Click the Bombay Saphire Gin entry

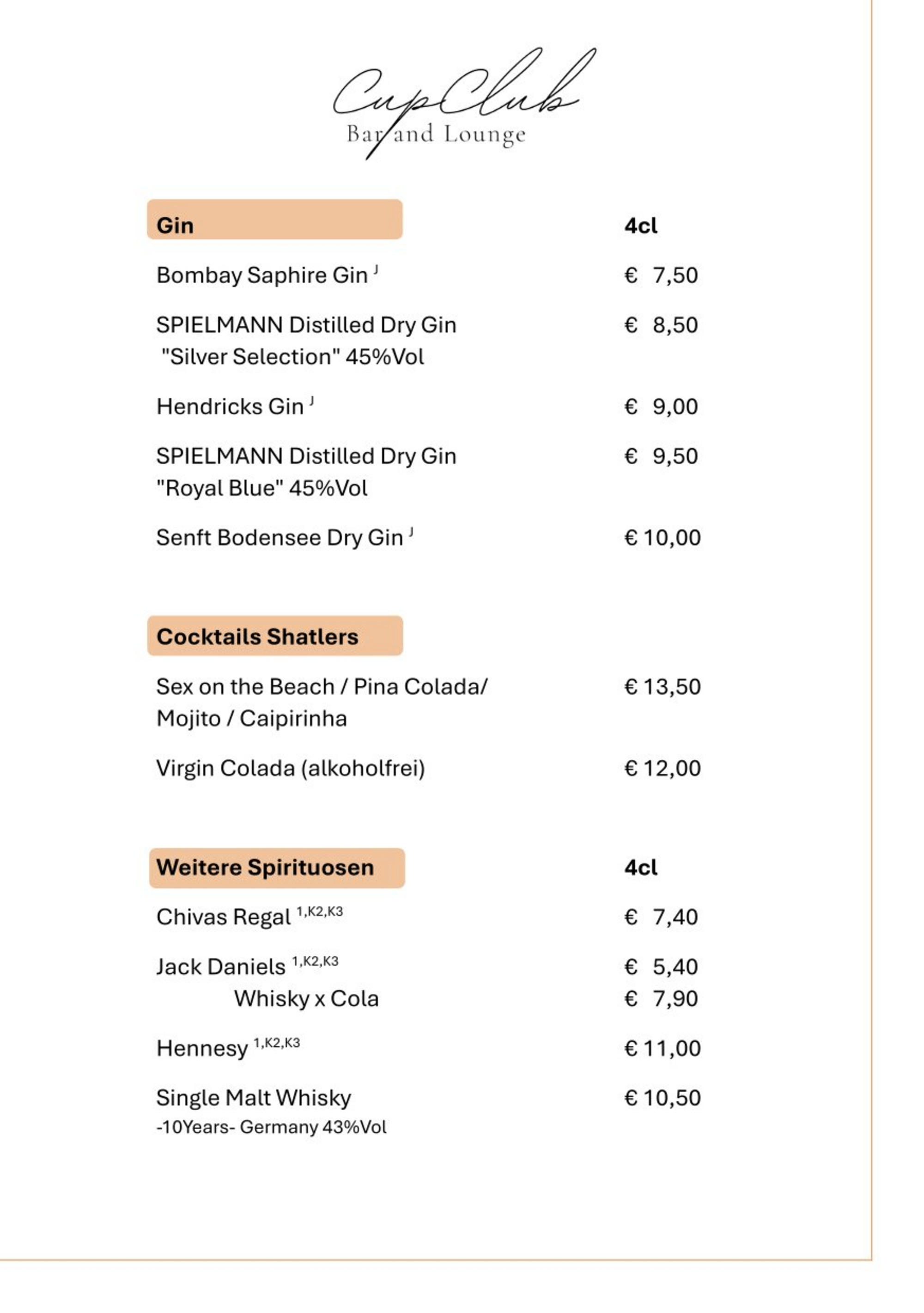267,275
